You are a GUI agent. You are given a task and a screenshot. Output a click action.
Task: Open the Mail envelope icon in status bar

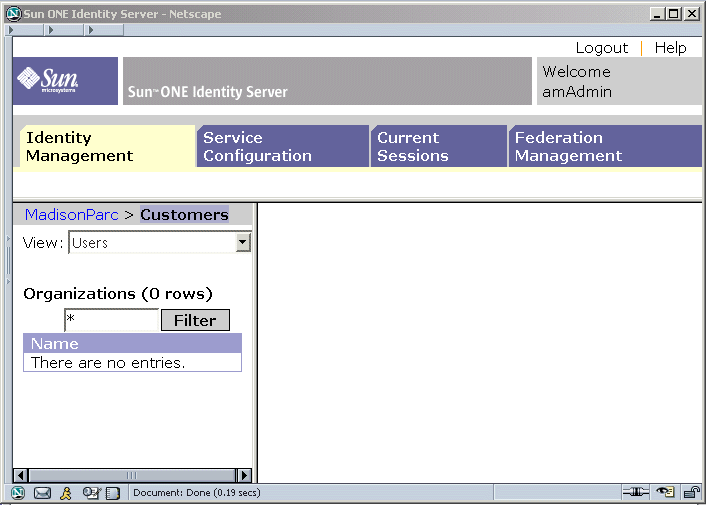point(42,493)
